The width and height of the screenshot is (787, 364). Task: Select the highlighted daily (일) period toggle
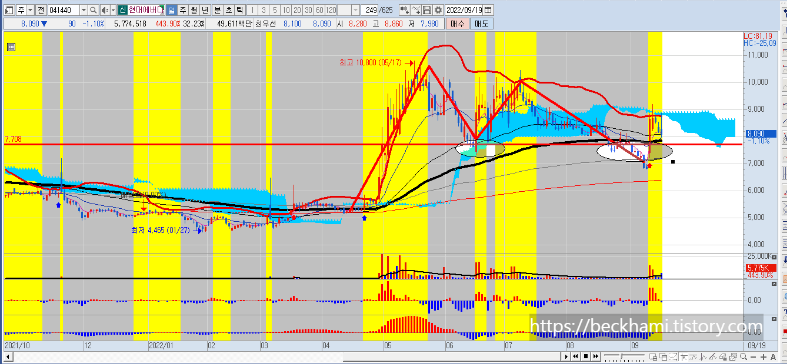click(171, 10)
